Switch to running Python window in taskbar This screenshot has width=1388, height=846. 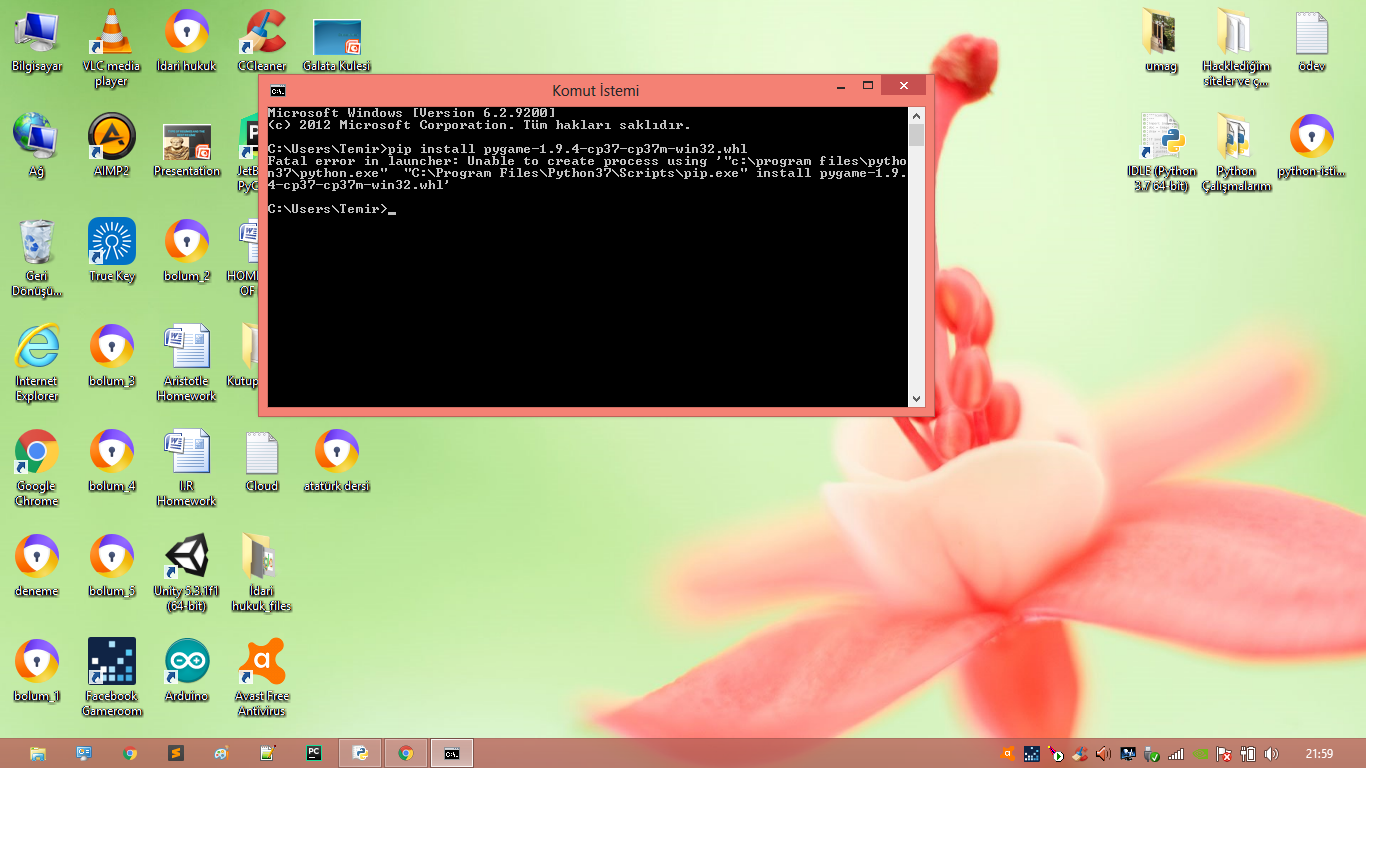click(360, 754)
